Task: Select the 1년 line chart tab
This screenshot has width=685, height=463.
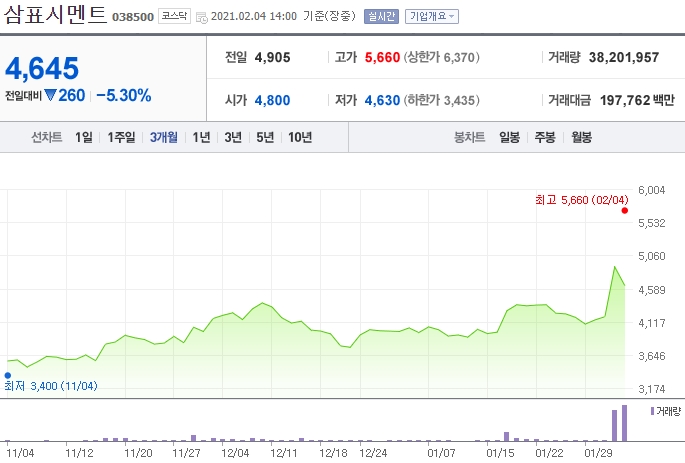Action: pos(201,137)
